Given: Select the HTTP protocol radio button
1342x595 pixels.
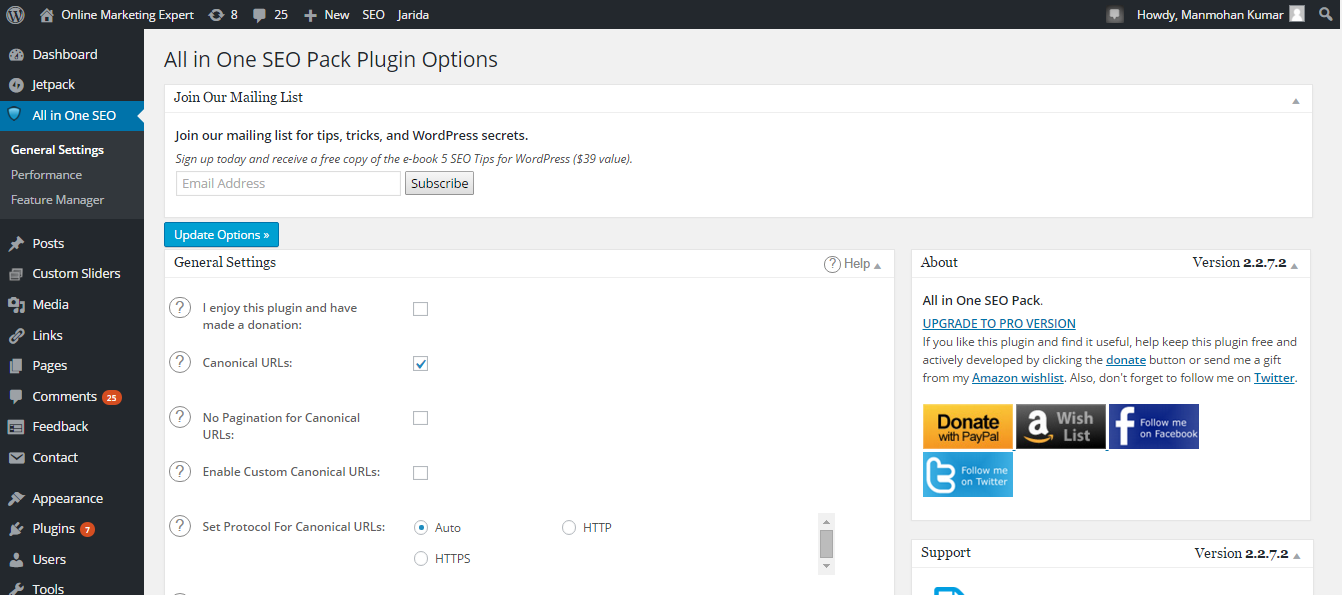Looking at the screenshot, I should pos(569,527).
